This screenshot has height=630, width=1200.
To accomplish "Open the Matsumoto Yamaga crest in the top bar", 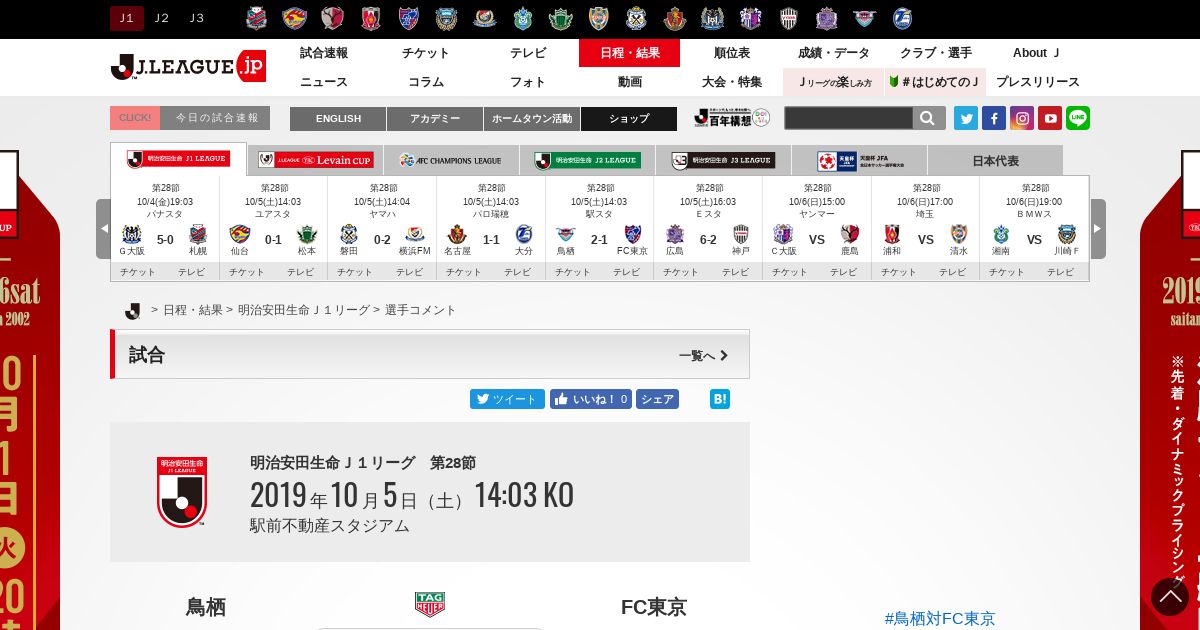I will click(x=560, y=18).
